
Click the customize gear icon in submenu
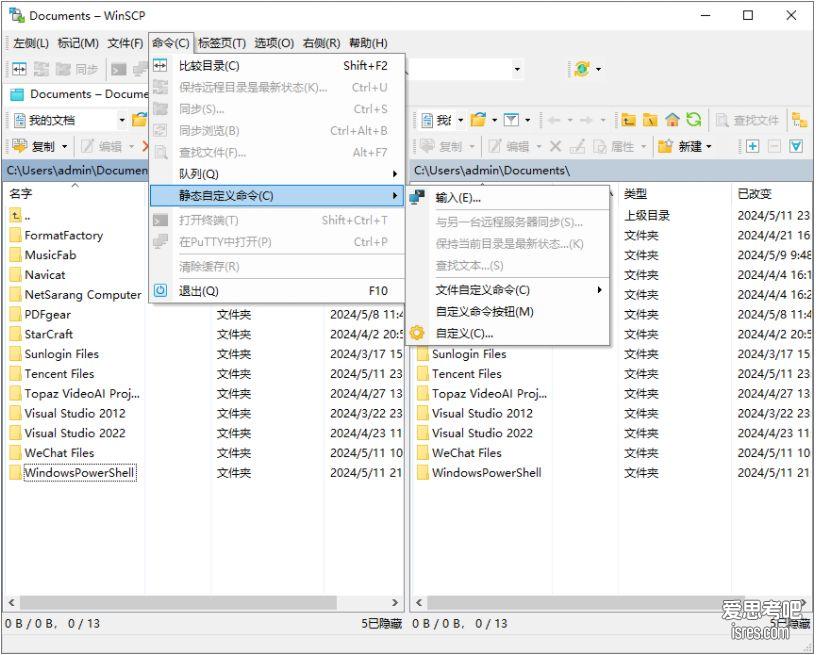click(417, 333)
